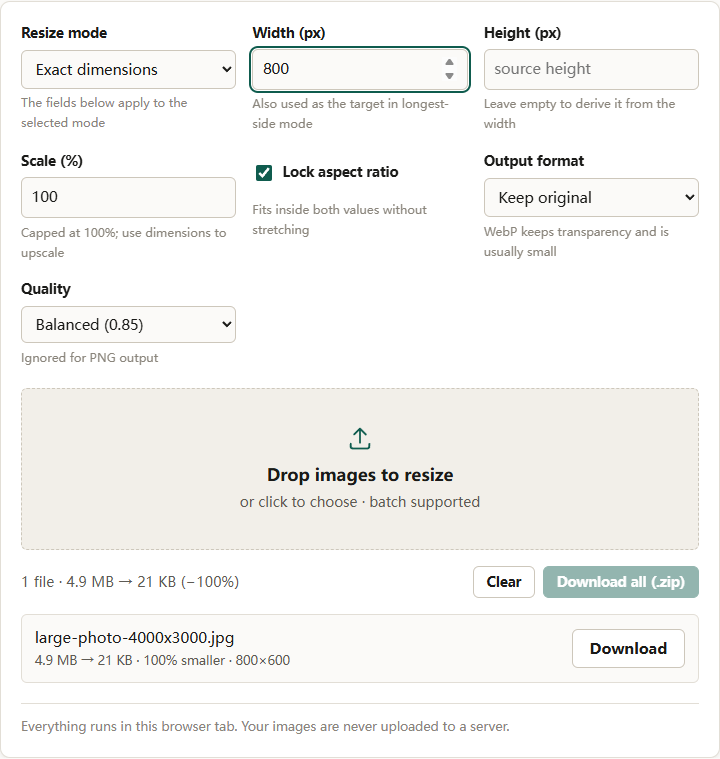Click the 'Quality' label

46,289
